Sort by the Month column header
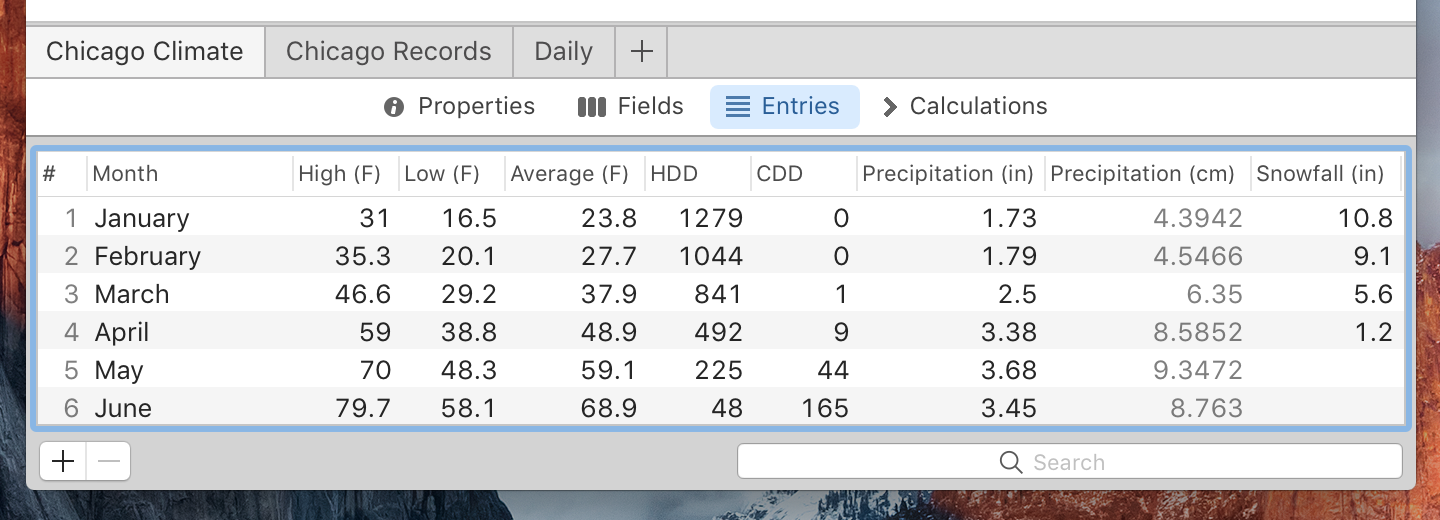1440x520 pixels. pos(189,174)
